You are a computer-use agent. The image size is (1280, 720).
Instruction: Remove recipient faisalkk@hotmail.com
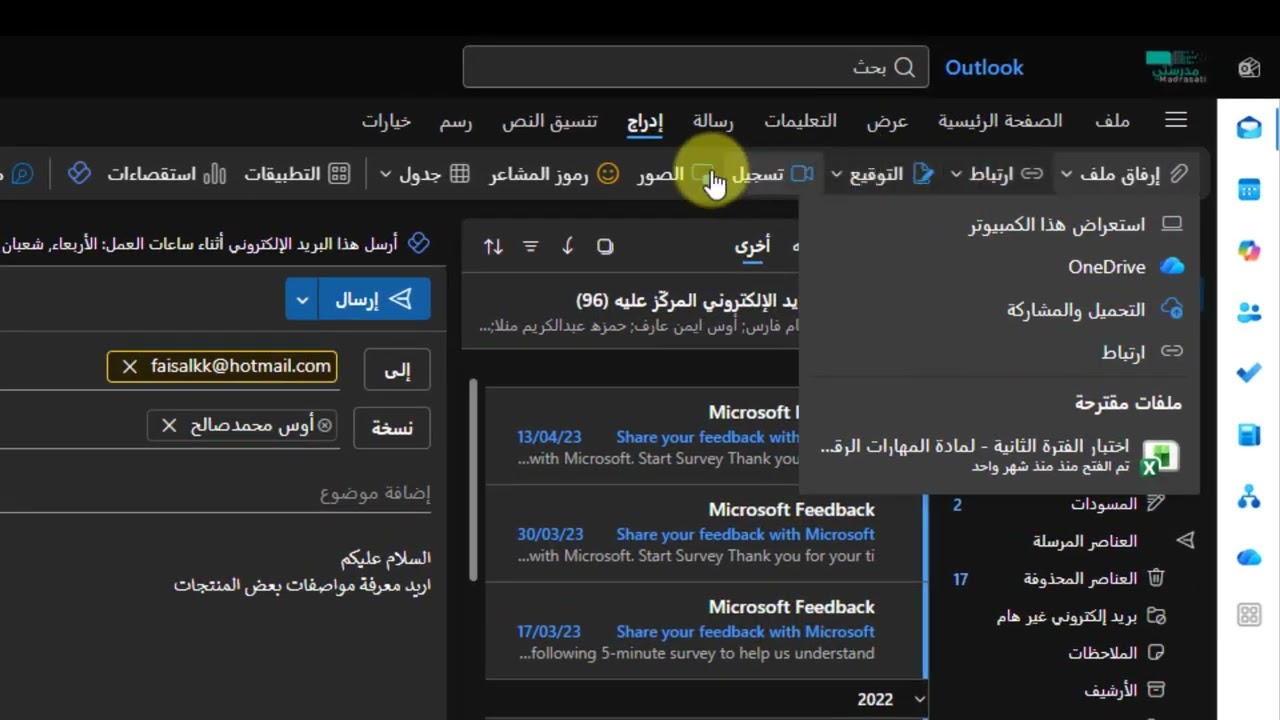pyautogui.click(x=130, y=367)
